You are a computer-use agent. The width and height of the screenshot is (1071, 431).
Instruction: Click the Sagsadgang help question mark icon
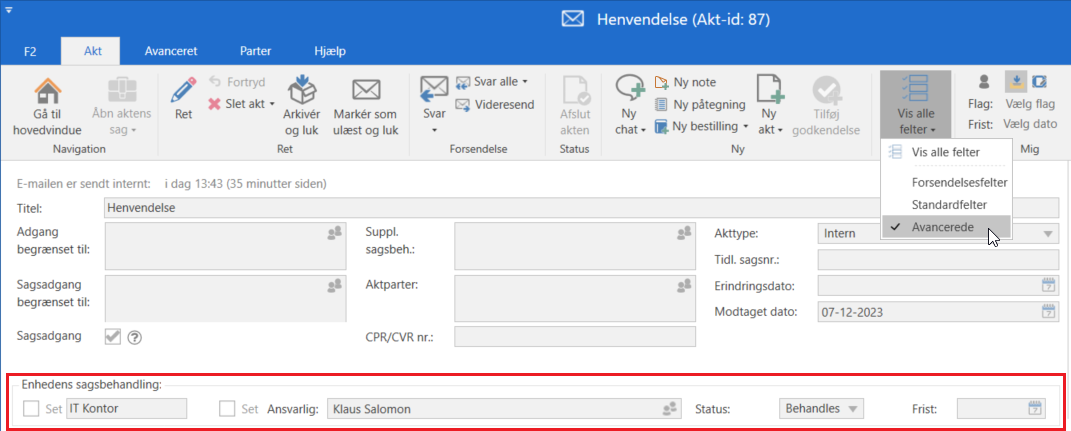click(x=134, y=337)
